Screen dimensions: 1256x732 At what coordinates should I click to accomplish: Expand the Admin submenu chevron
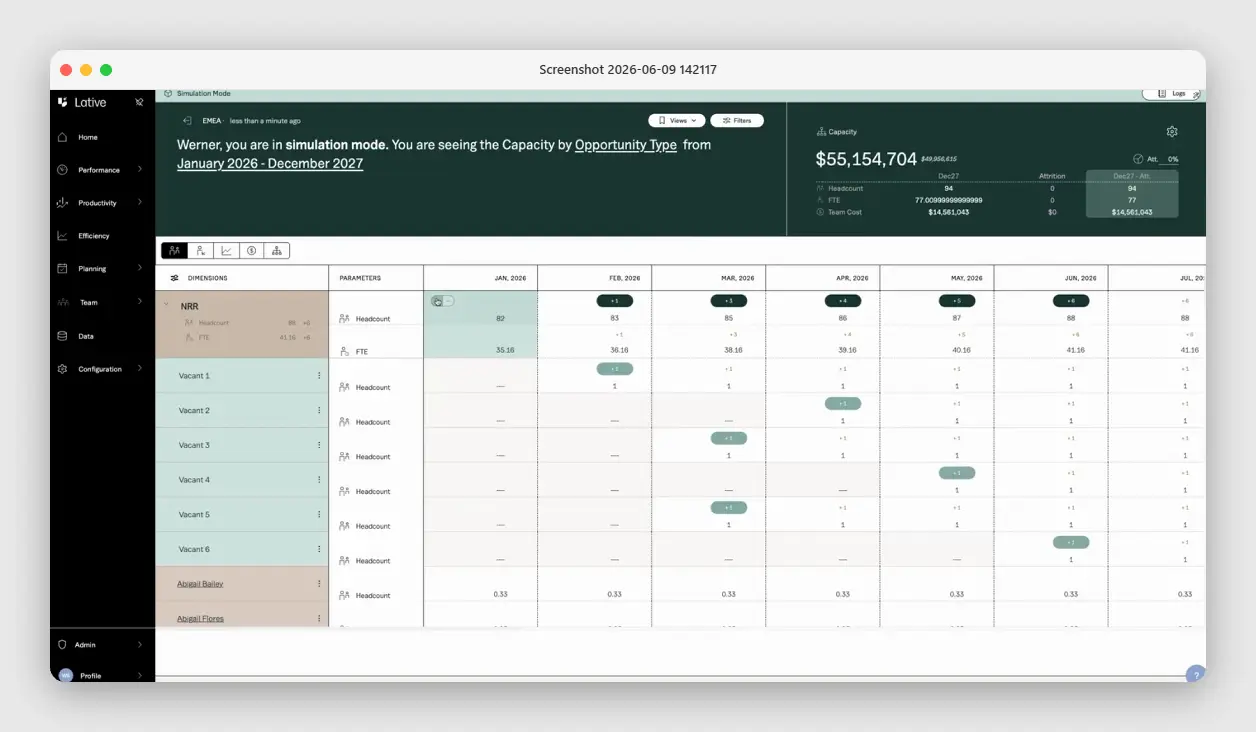[x=140, y=645]
